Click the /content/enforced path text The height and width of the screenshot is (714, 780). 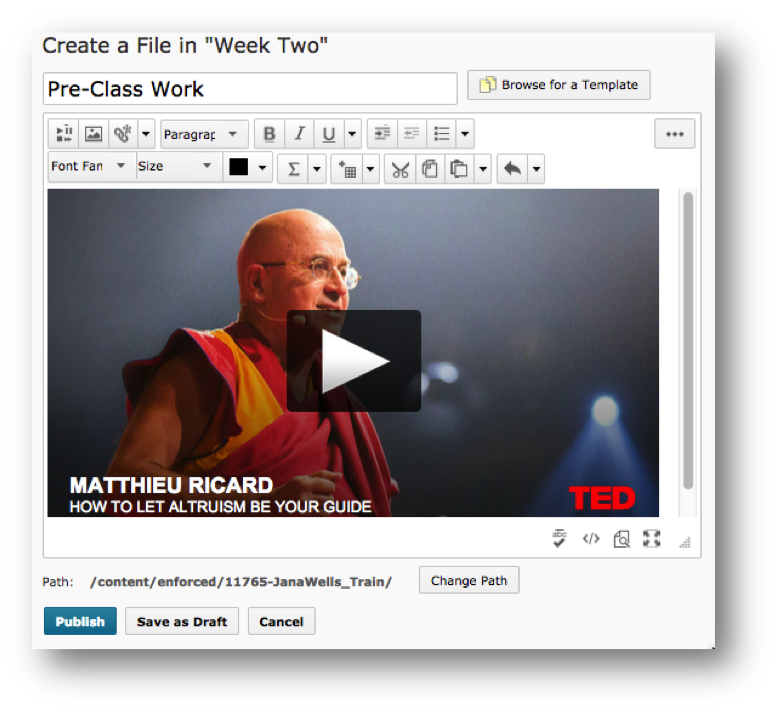[241, 582]
